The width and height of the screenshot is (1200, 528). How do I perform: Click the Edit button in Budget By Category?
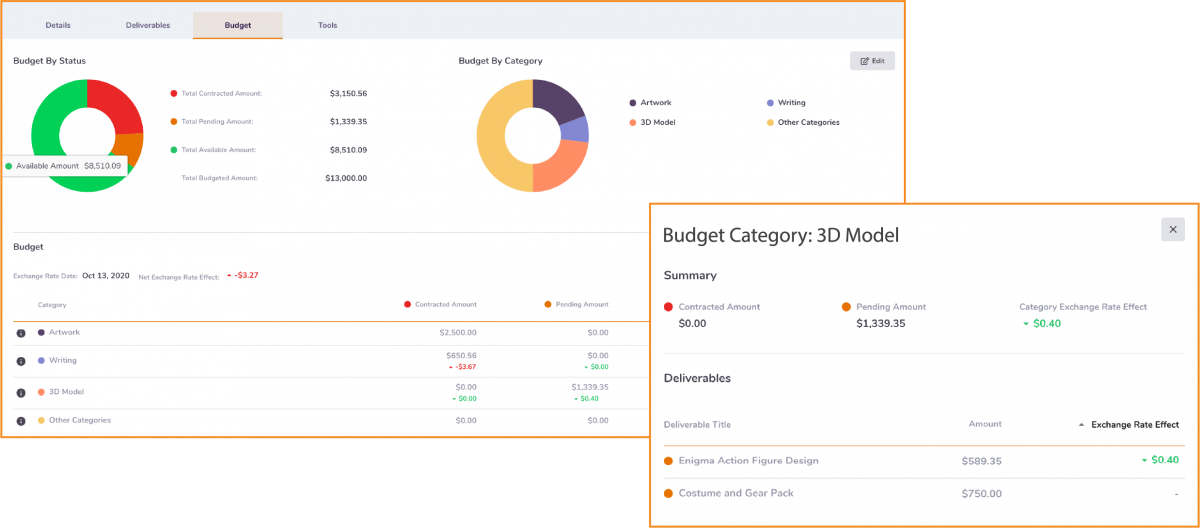[x=872, y=61]
